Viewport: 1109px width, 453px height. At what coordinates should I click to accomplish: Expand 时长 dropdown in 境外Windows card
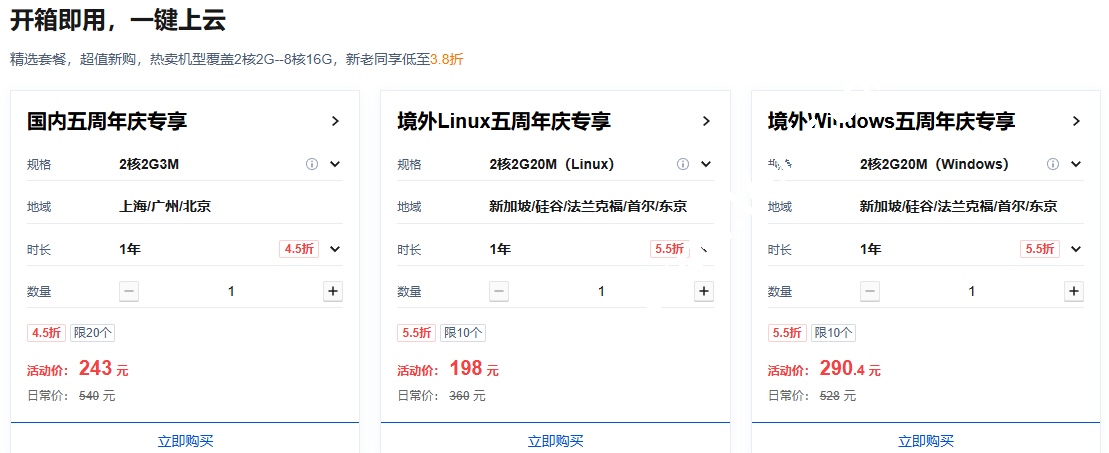click(1076, 249)
